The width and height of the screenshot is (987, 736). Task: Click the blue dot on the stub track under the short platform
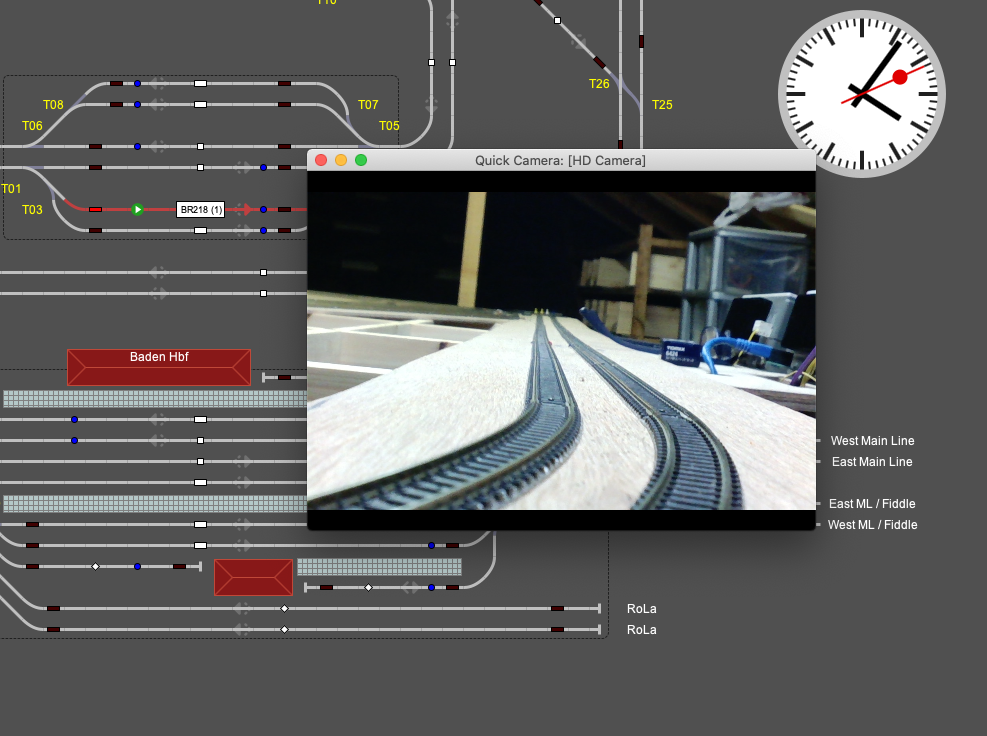431,587
